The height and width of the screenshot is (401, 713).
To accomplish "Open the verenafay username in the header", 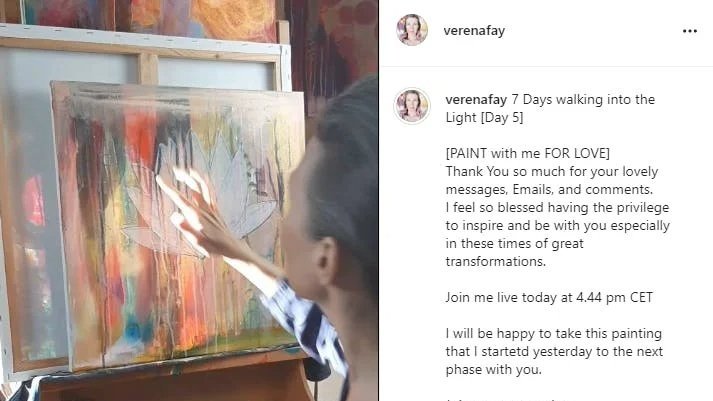I will point(474,31).
